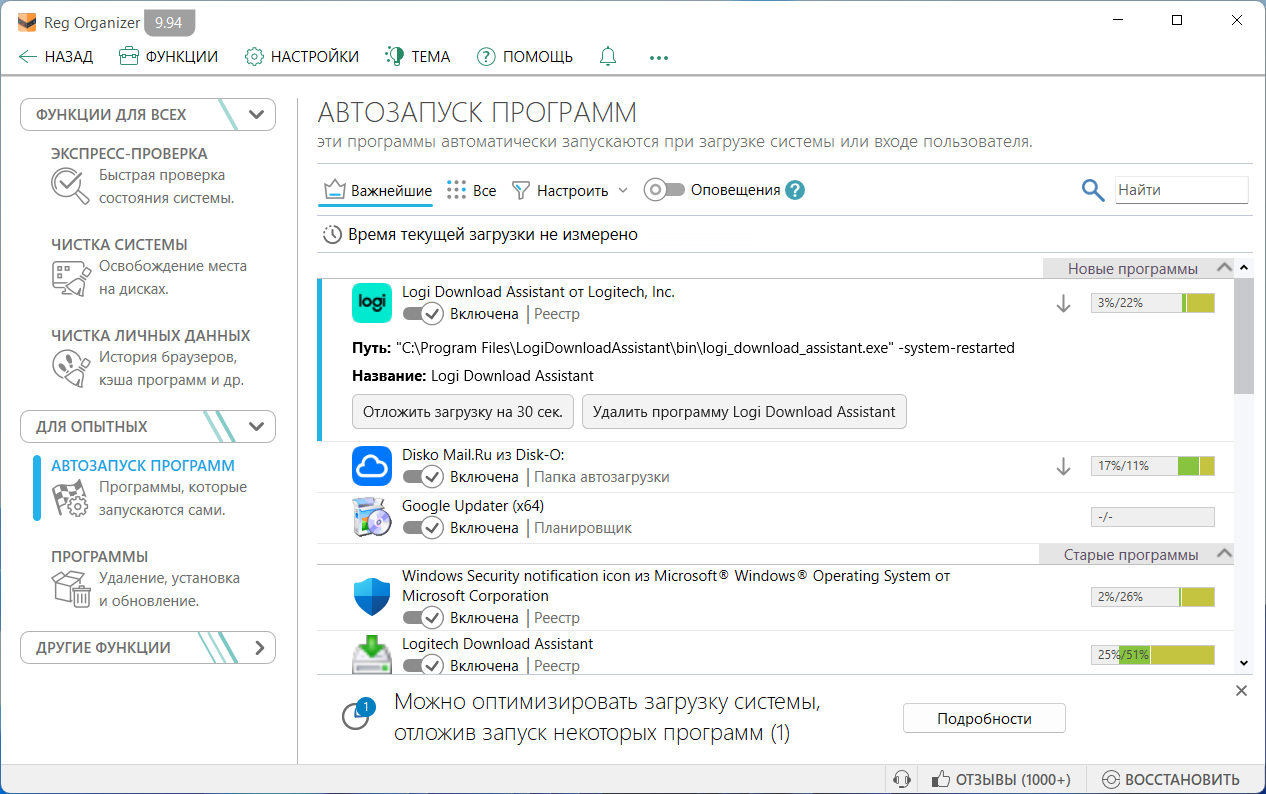Click the -/- load bar for Google Updater
This screenshot has height=794, width=1266.
click(1152, 517)
